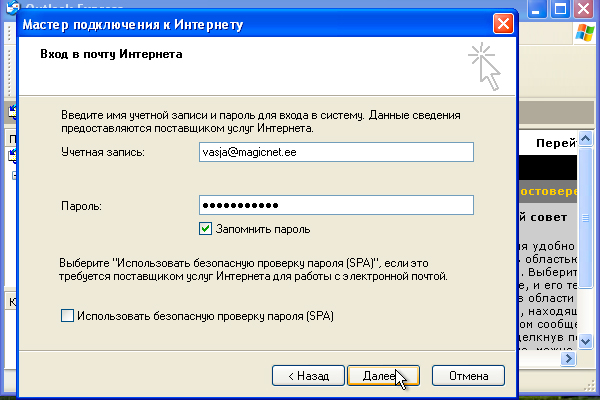Click the Windows flag logo in Outlook Express
The height and width of the screenshot is (400, 600).
(585, 33)
